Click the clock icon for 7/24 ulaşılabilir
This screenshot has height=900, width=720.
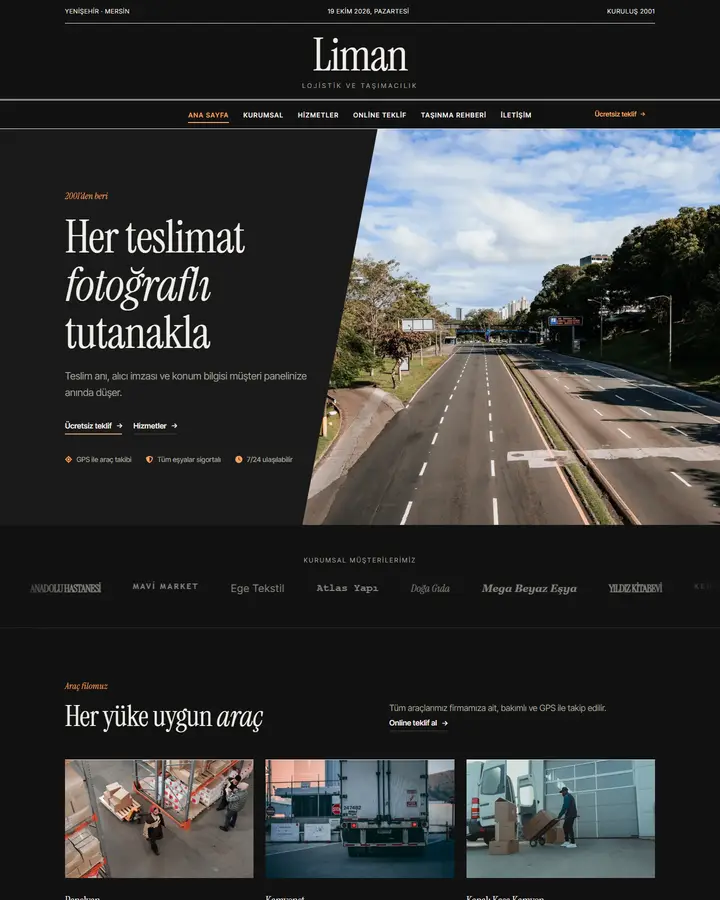(x=239, y=459)
